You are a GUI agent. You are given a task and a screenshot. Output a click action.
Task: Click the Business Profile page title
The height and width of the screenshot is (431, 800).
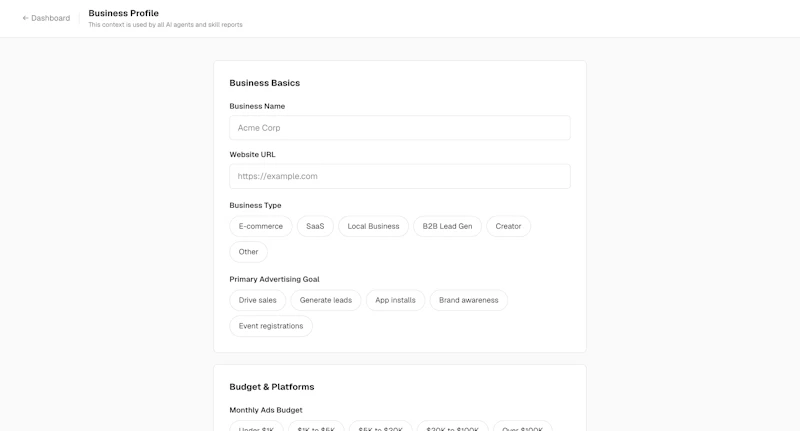click(123, 13)
